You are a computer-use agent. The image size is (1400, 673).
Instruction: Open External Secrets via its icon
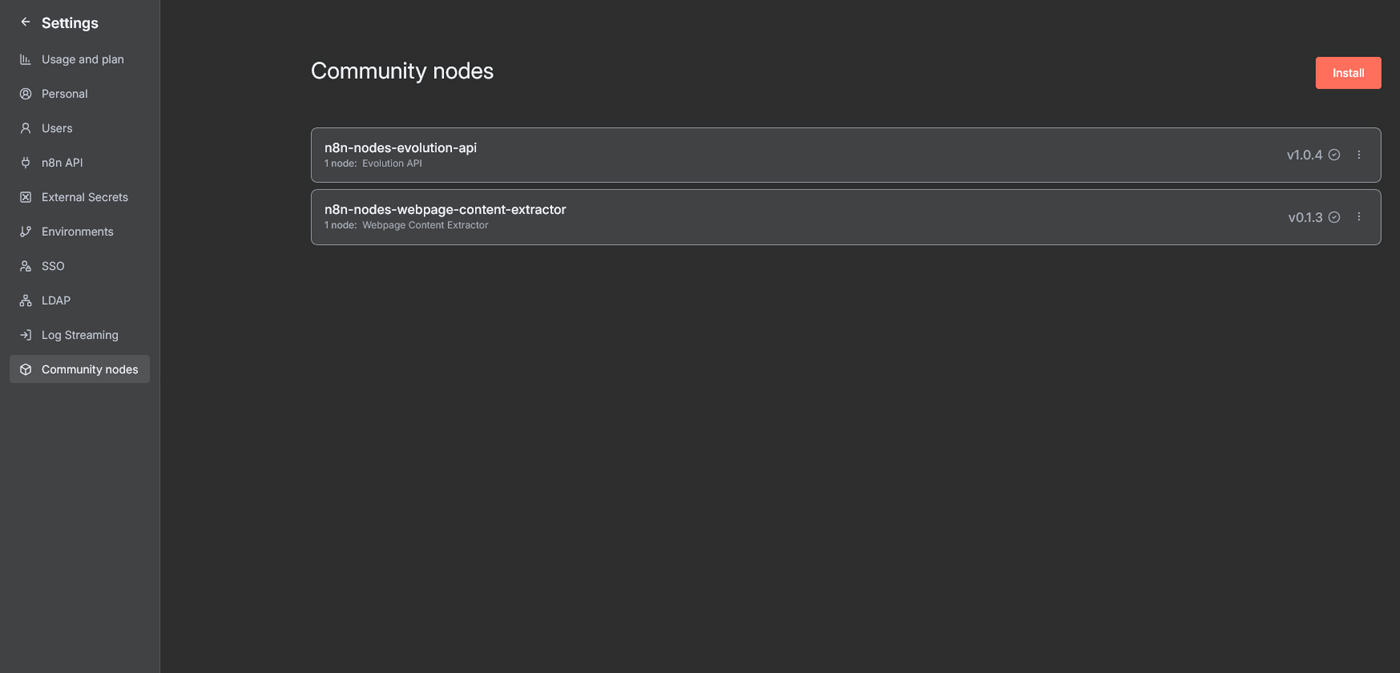point(24,197)
